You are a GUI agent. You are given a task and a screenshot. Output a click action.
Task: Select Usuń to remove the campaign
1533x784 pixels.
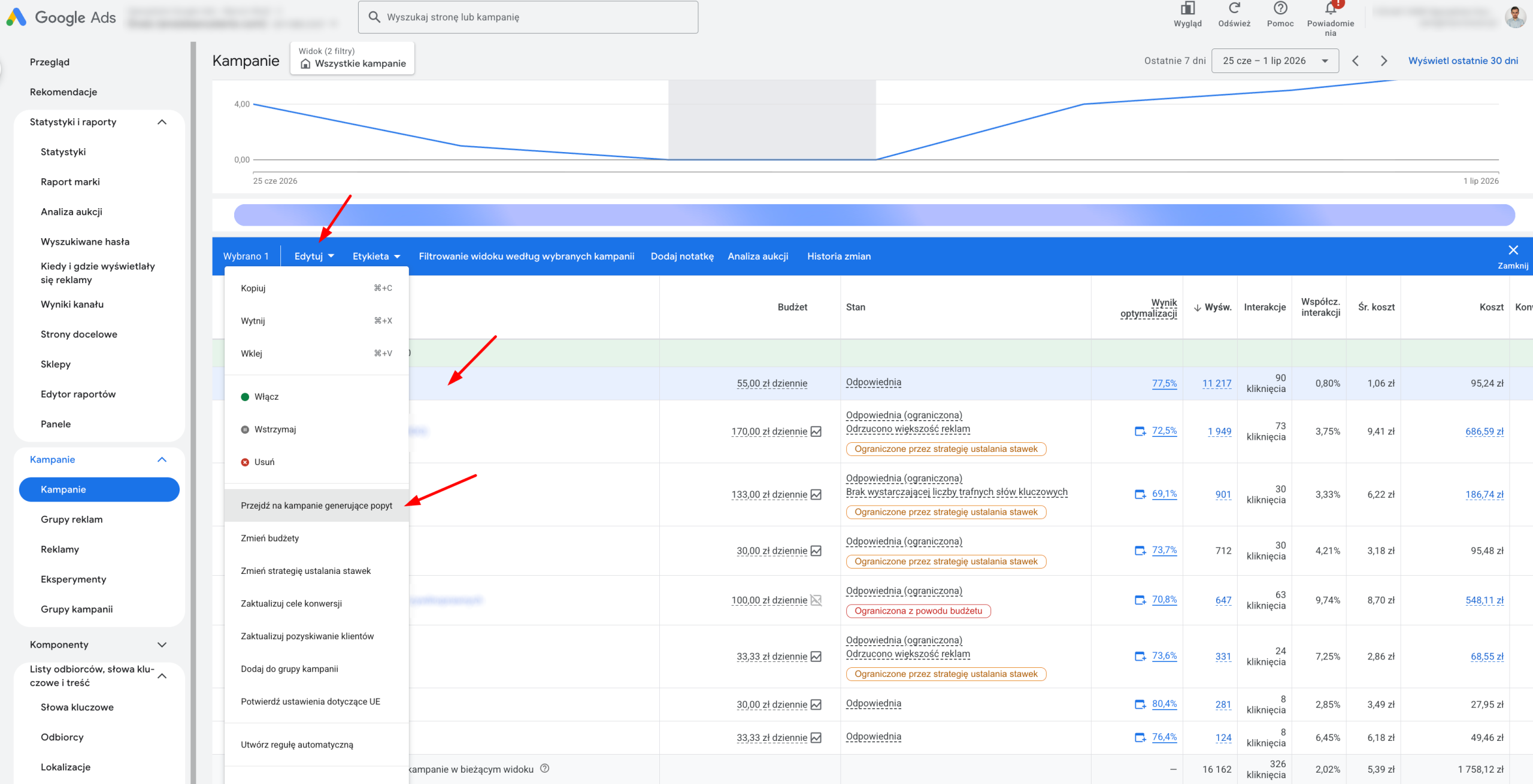[316, 462]
